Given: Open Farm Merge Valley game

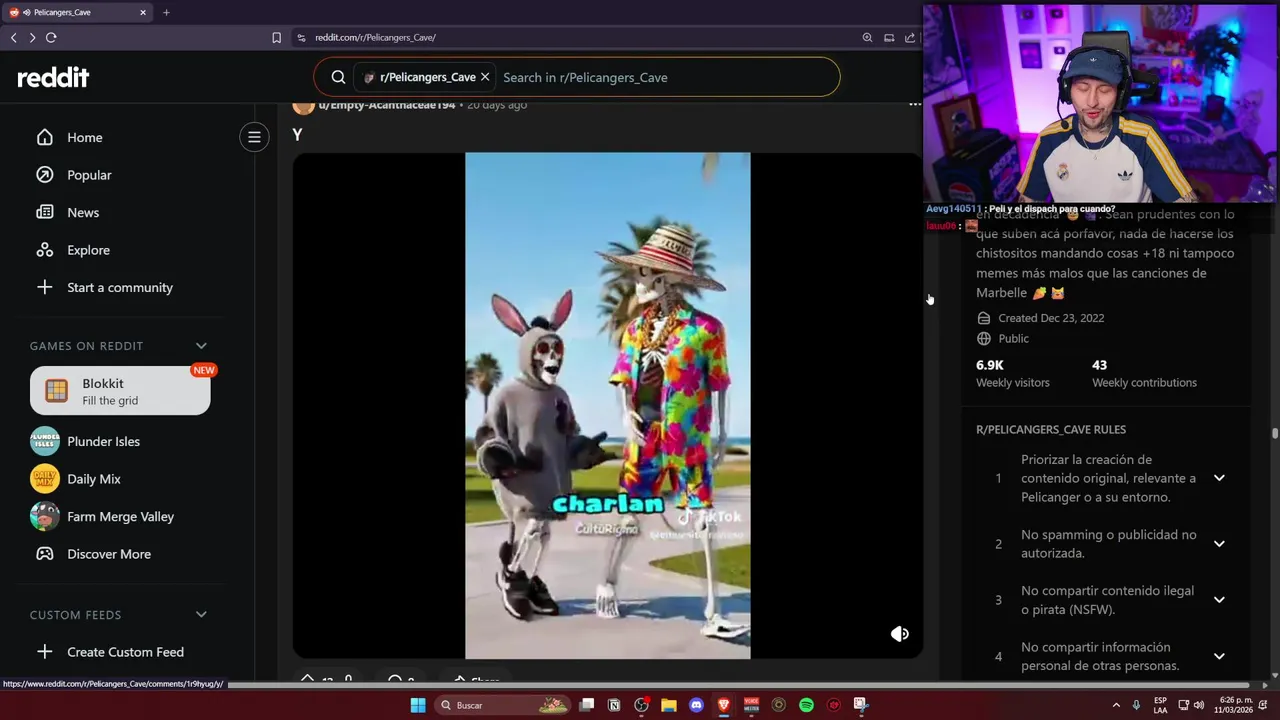Looking at the screenshot, I should 120,516.
